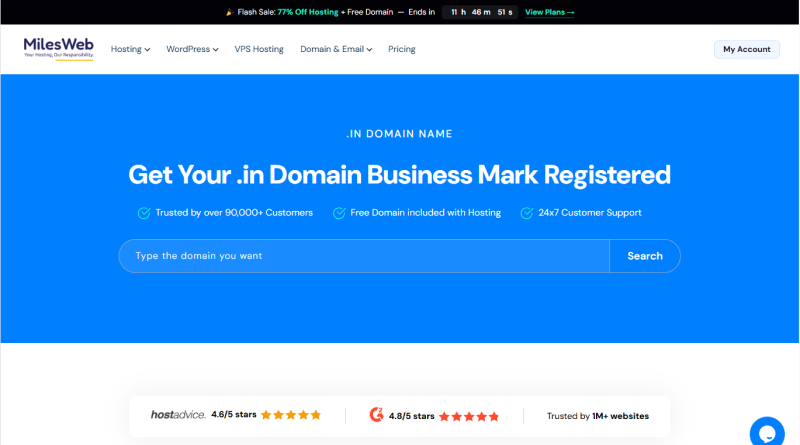Open the live chat bubble icon
Viewport: 800px width, 445px height.
tap(767, 433)
